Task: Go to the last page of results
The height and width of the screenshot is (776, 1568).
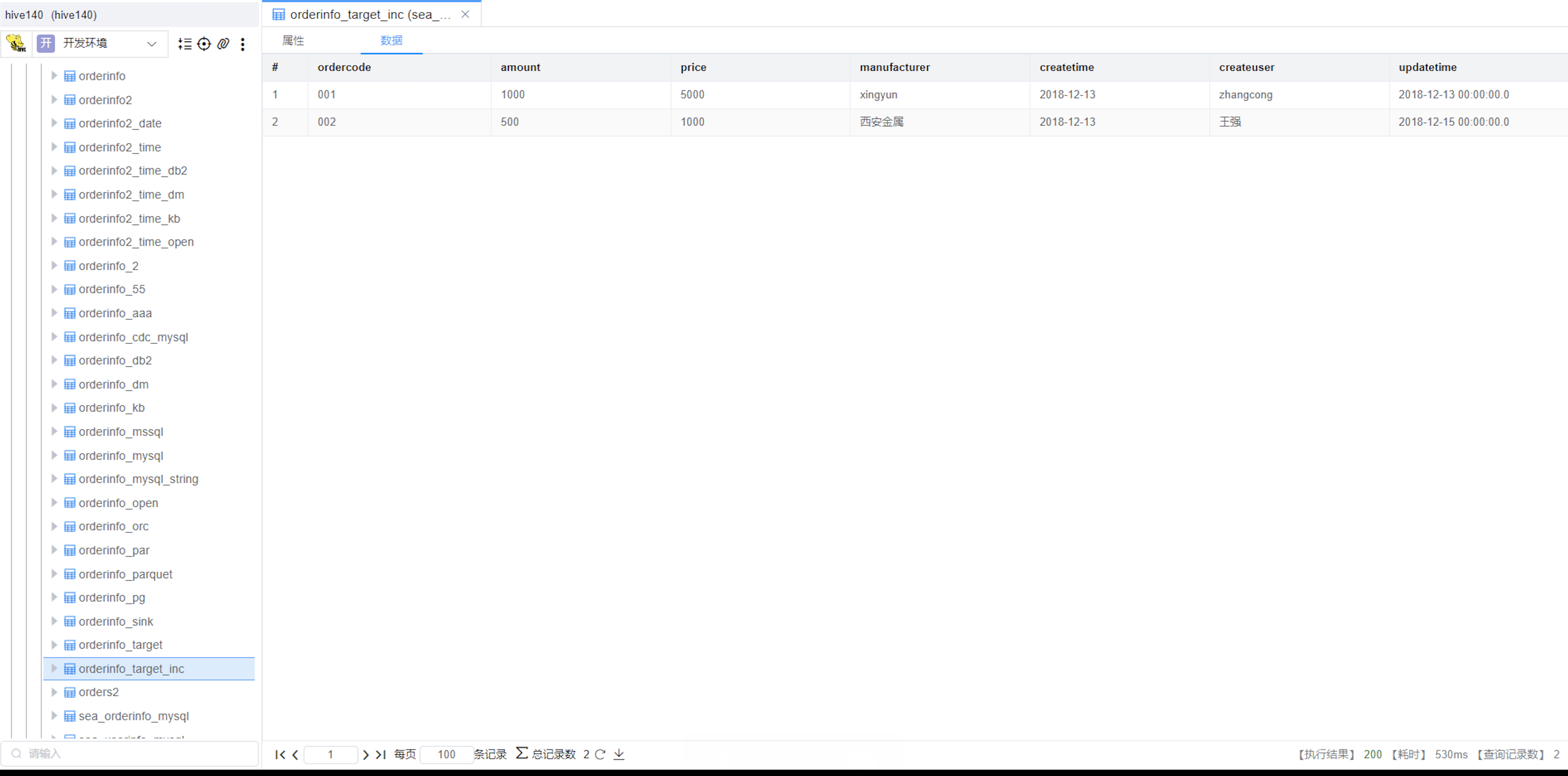Action: point(381,754)
